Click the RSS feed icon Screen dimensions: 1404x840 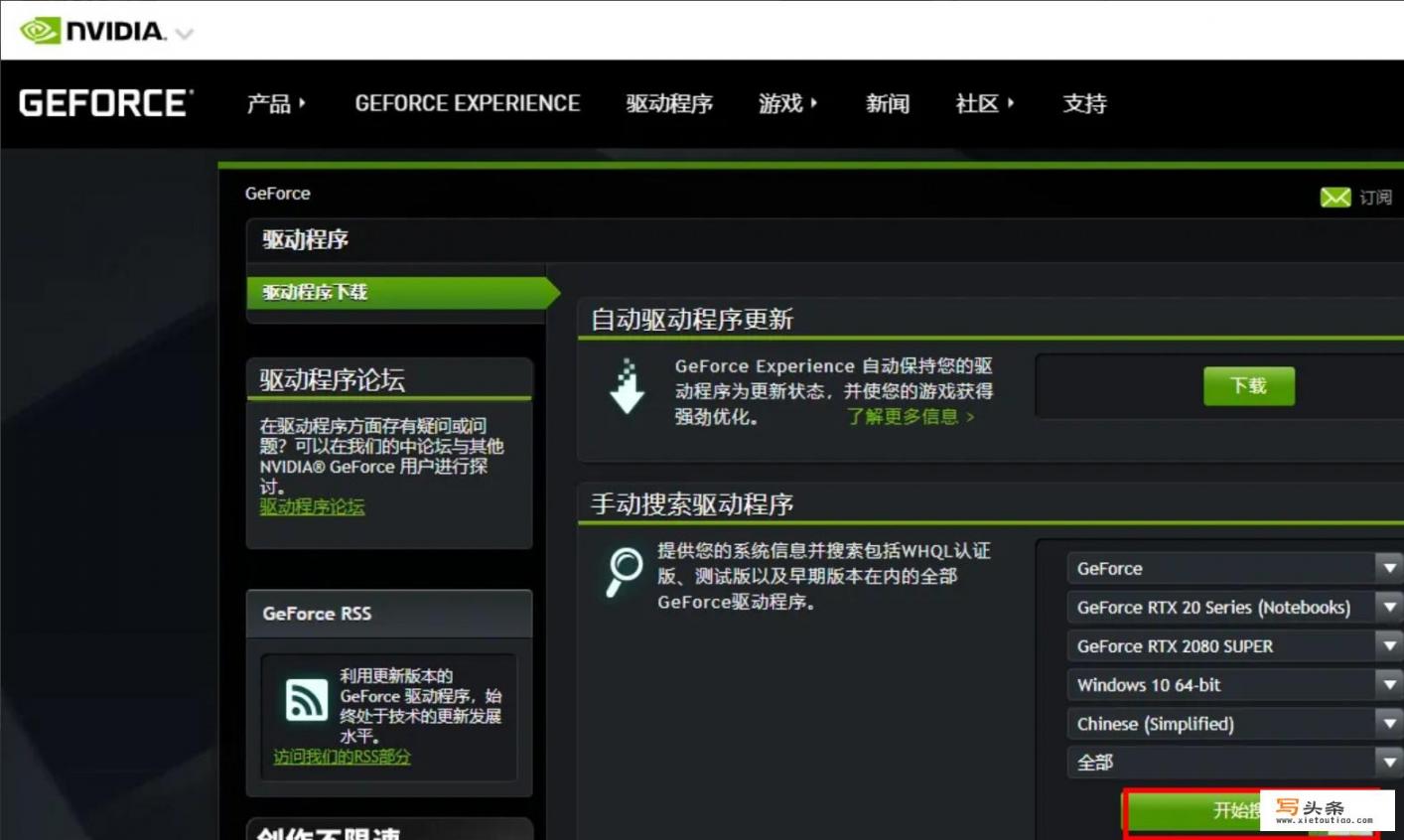306,700
